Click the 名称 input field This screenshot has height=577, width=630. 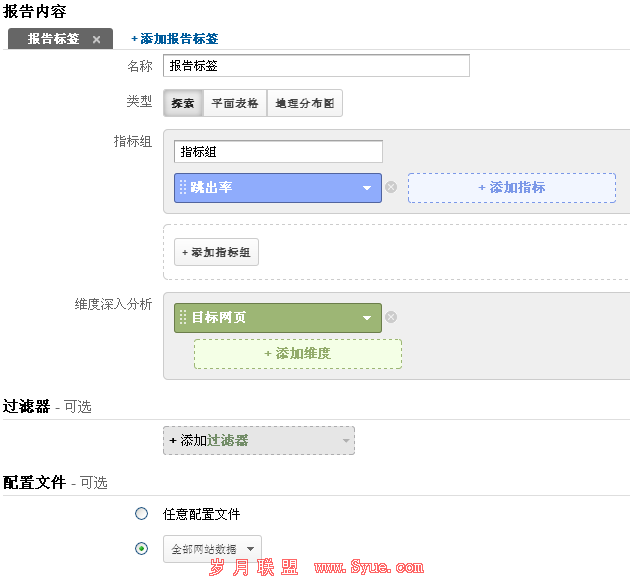click(x=316, y=65)
